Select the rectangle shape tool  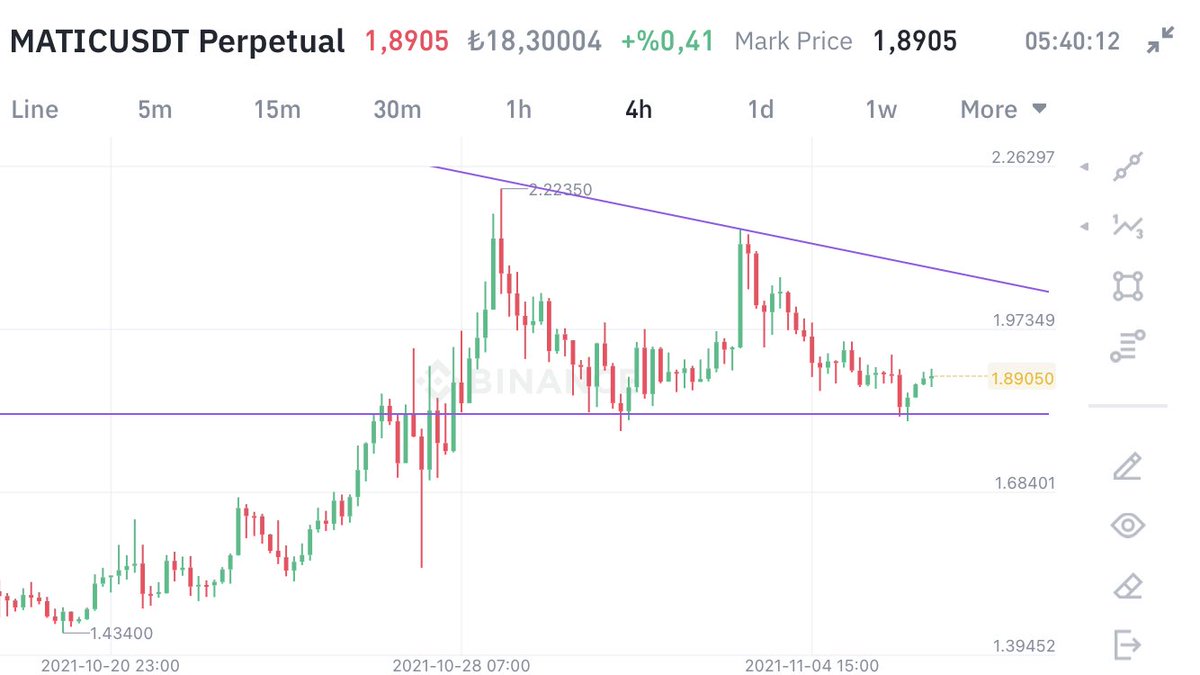(x=1128, y=286)
